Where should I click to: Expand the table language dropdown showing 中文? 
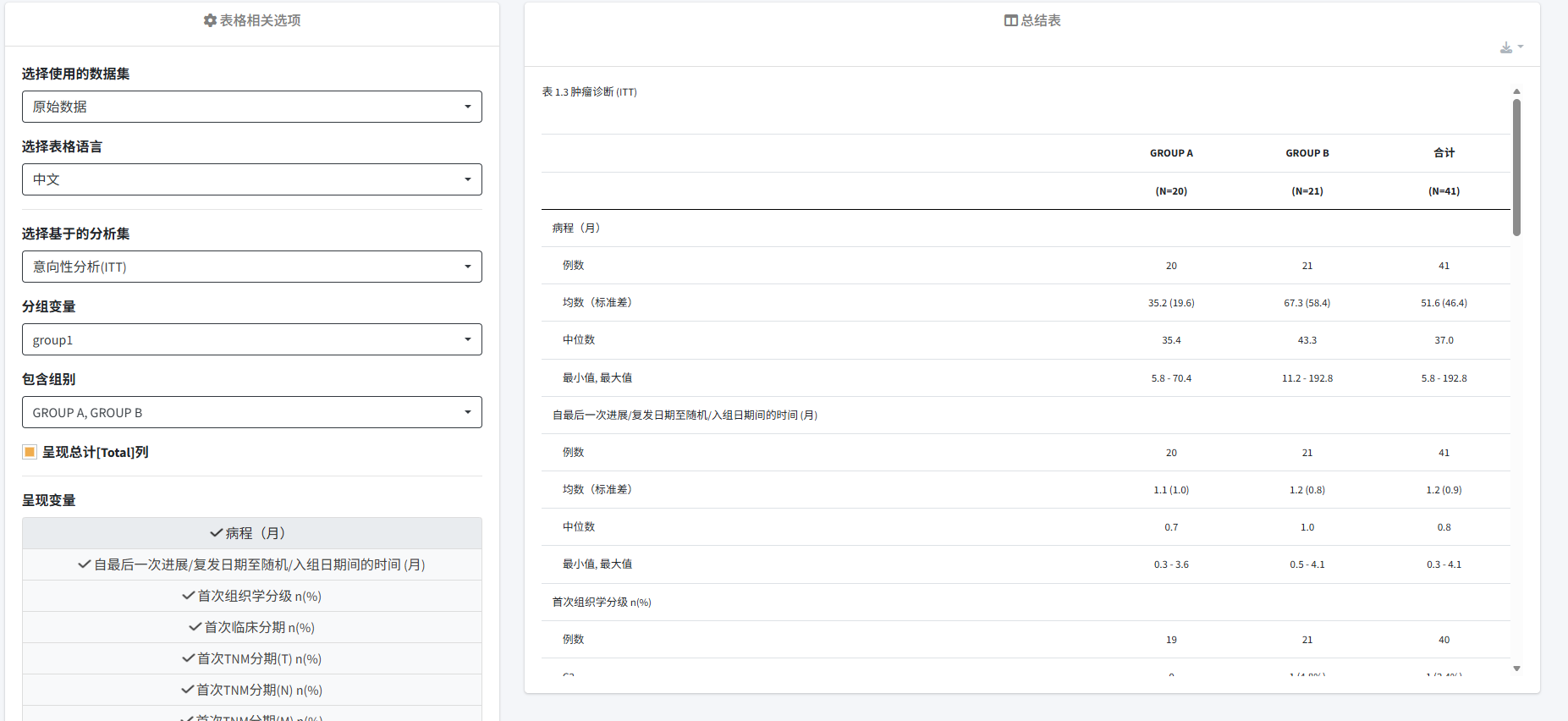[x=251, y=179]
